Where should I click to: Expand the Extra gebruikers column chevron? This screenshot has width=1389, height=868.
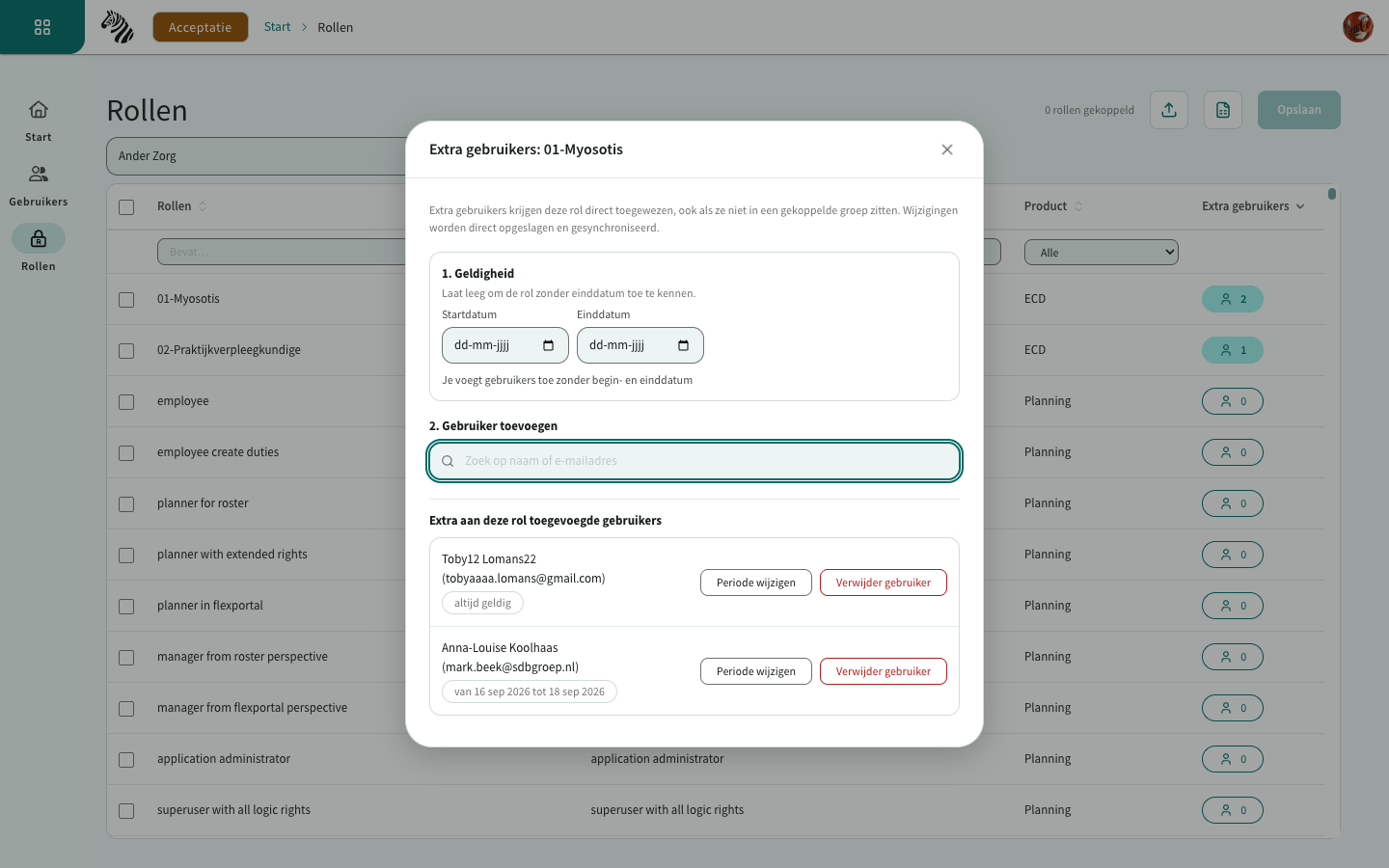click(x=1300, y=206)
